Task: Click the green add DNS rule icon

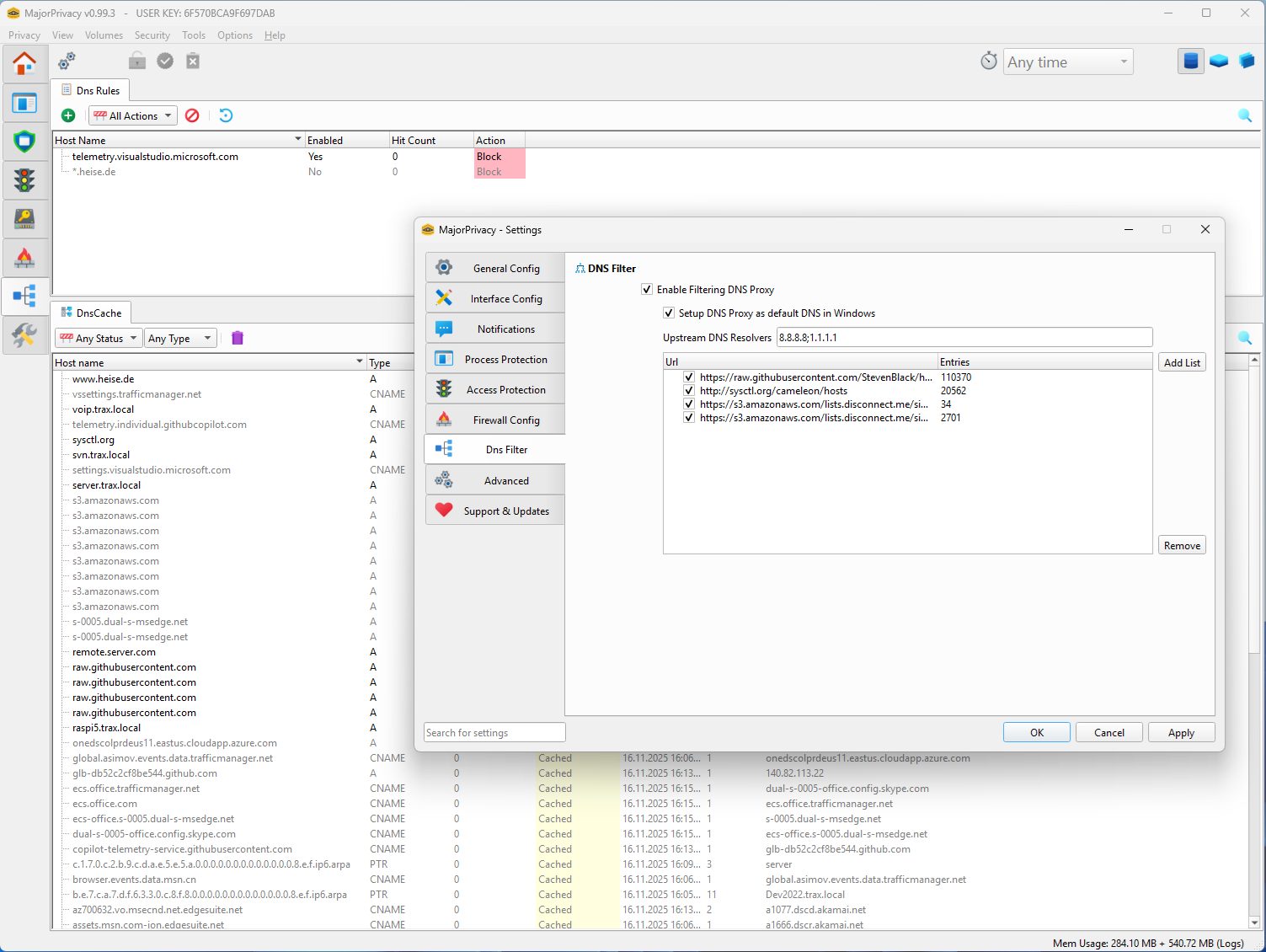Action: click(x=68, y=115)
